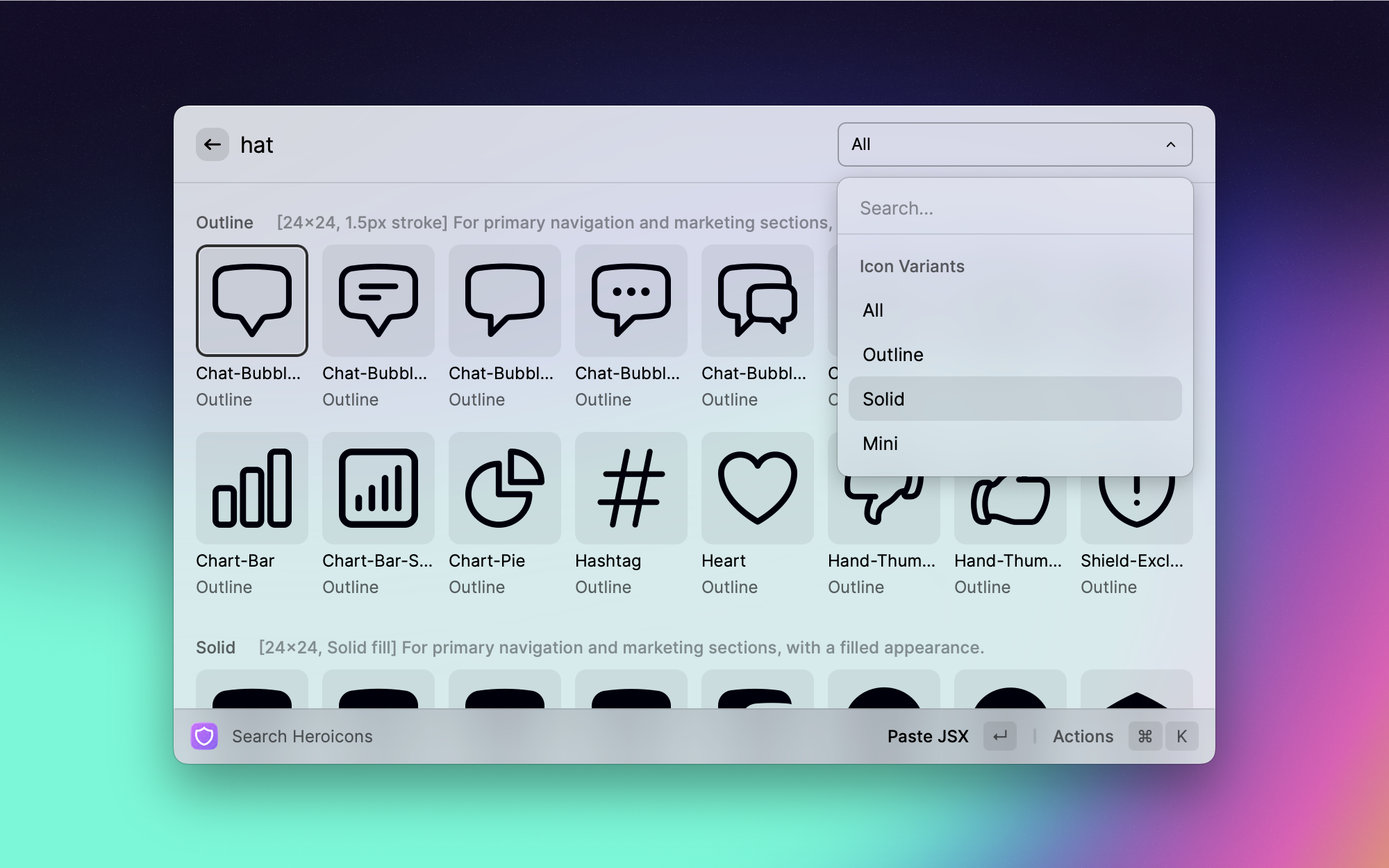Click the command key symbol
This screenshot has width=1389, height=868.
click(x=1145, y=736)
